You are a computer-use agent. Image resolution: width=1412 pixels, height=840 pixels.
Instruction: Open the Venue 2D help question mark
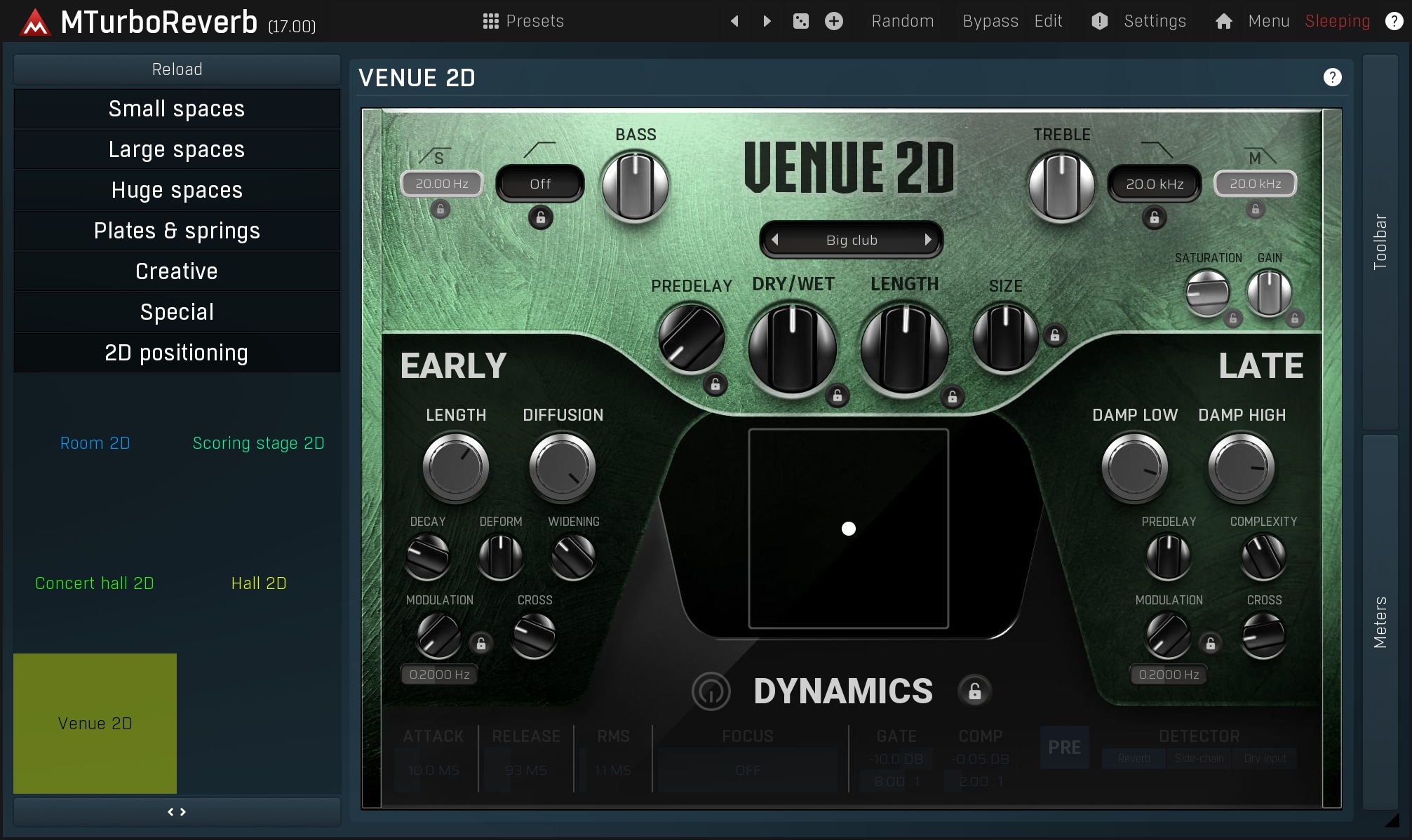tap(1332, 77)
